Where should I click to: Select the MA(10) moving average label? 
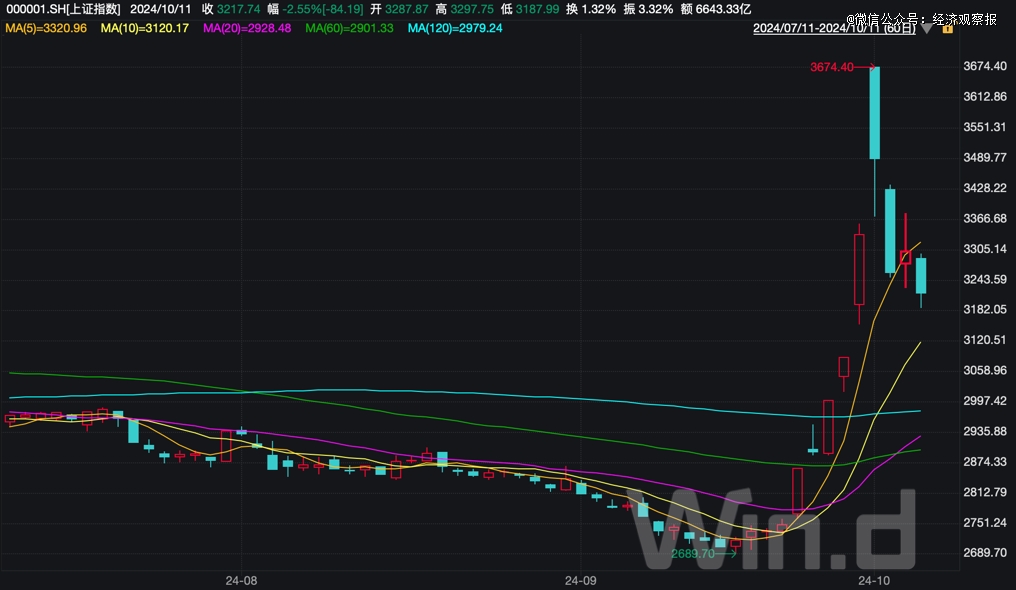pos(145,28)
